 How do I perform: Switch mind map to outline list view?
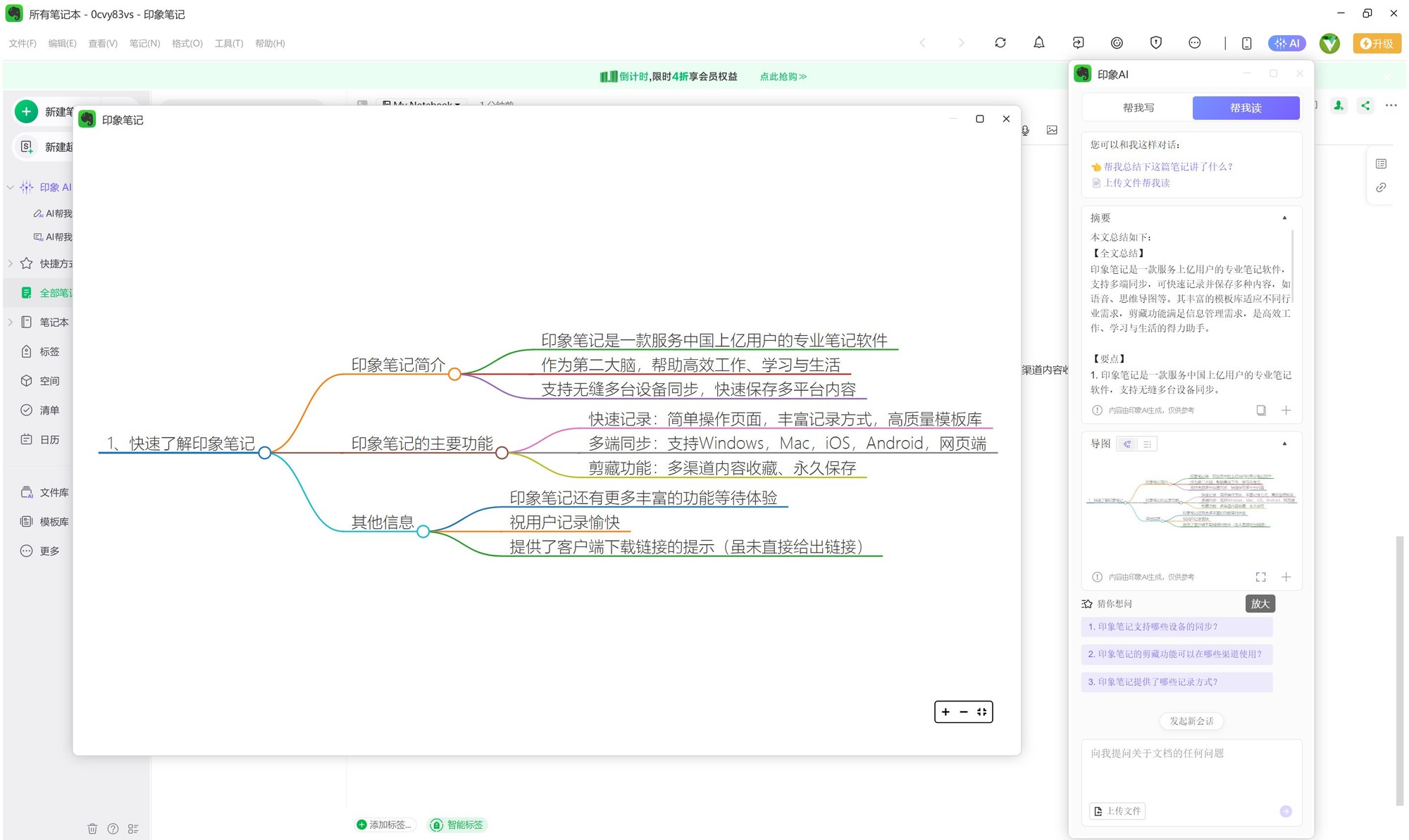tap(1148, 444)
